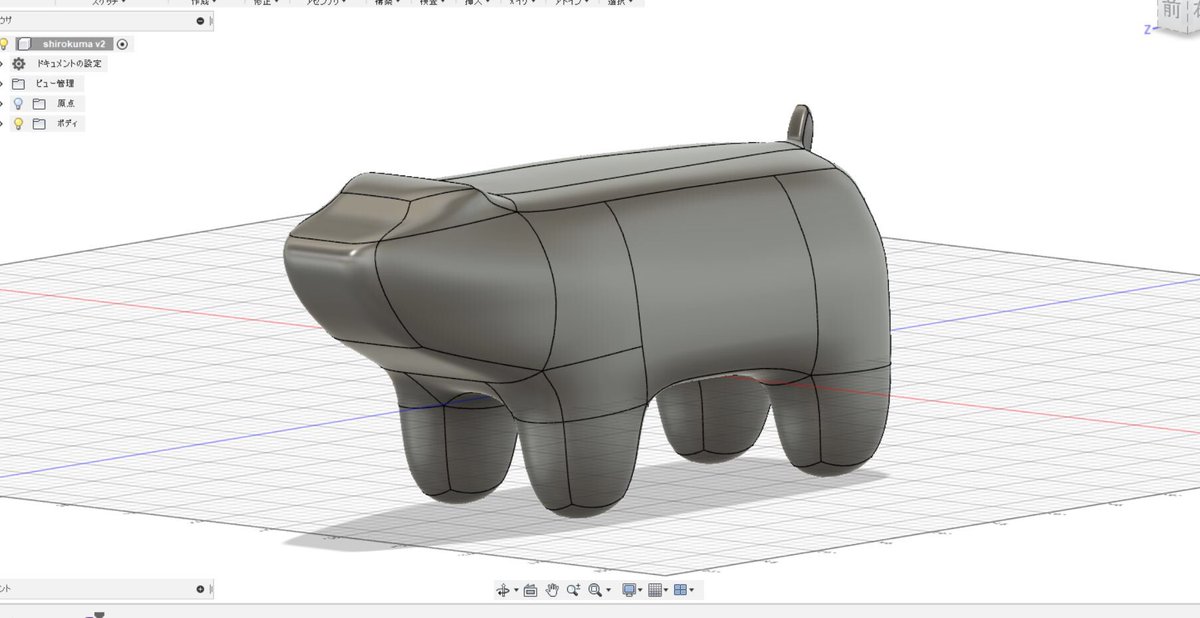Collapse the browser panel with minus button

201,21
